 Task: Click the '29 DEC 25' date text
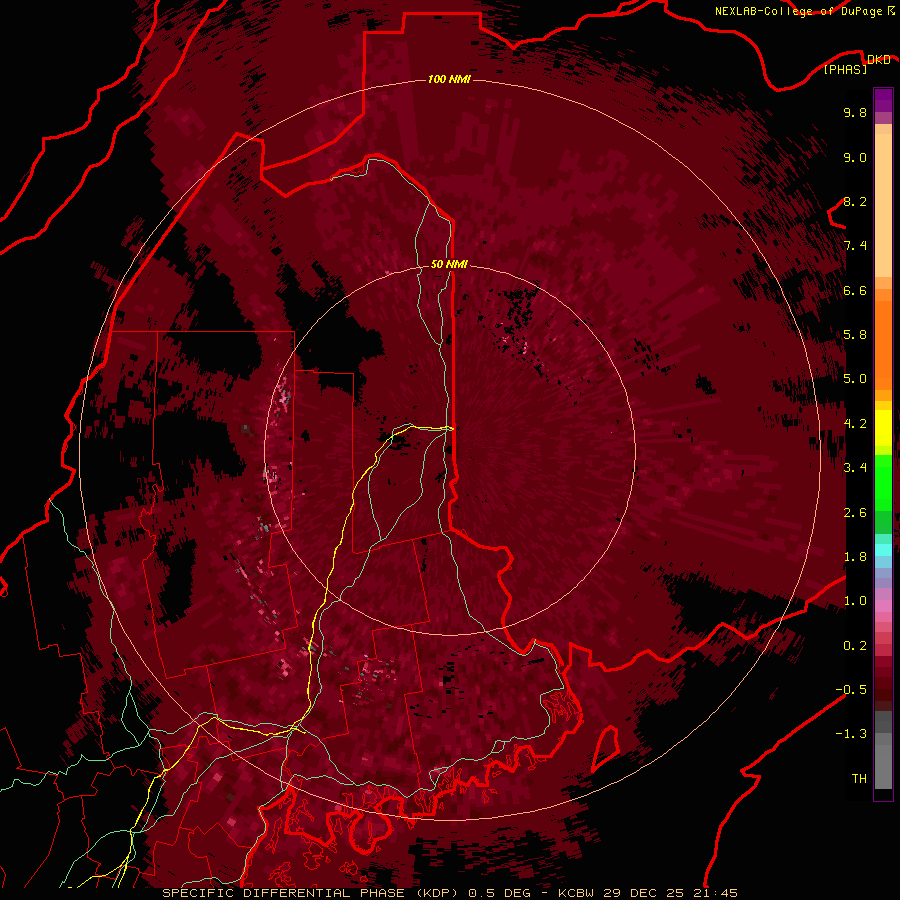[x=645, y=893]
